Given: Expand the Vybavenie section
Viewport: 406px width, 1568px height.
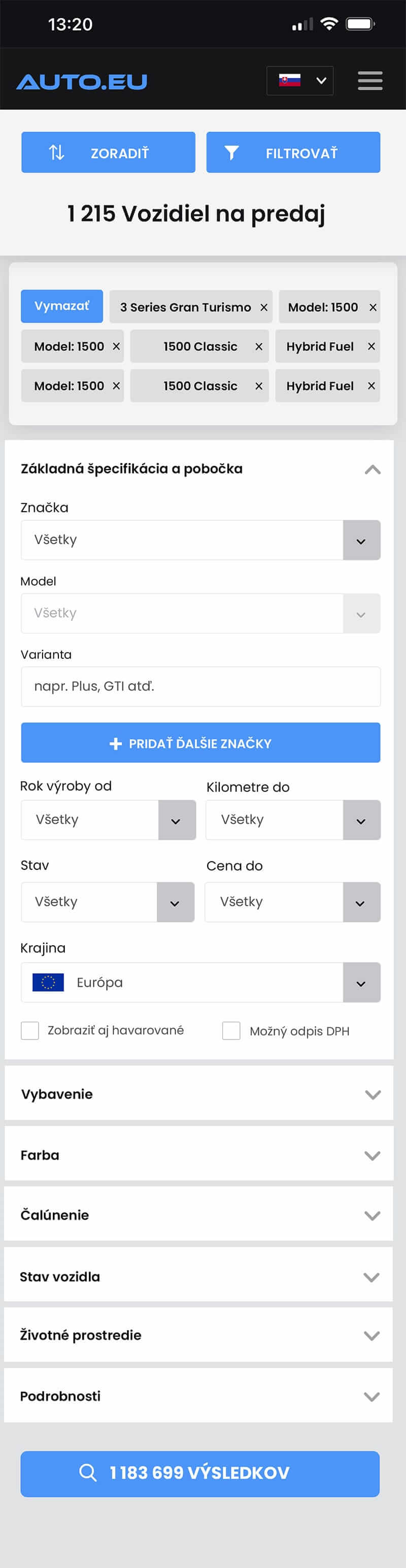Looking at the screenshot, I should tap(199, 1094).
